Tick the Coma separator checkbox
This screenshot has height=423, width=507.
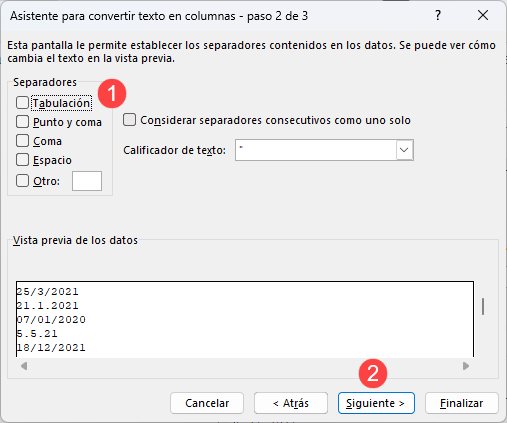click(22, 141)
